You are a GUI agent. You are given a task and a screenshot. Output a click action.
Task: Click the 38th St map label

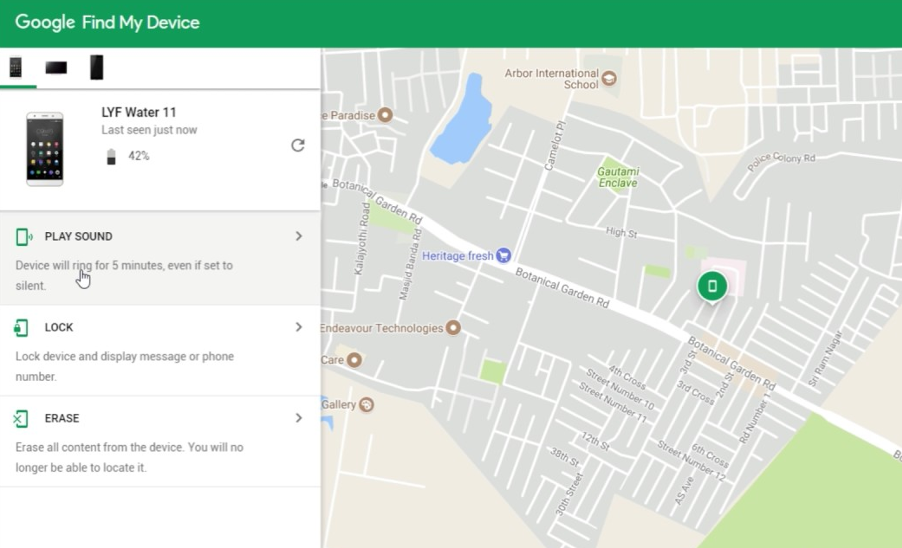point(565,457)
